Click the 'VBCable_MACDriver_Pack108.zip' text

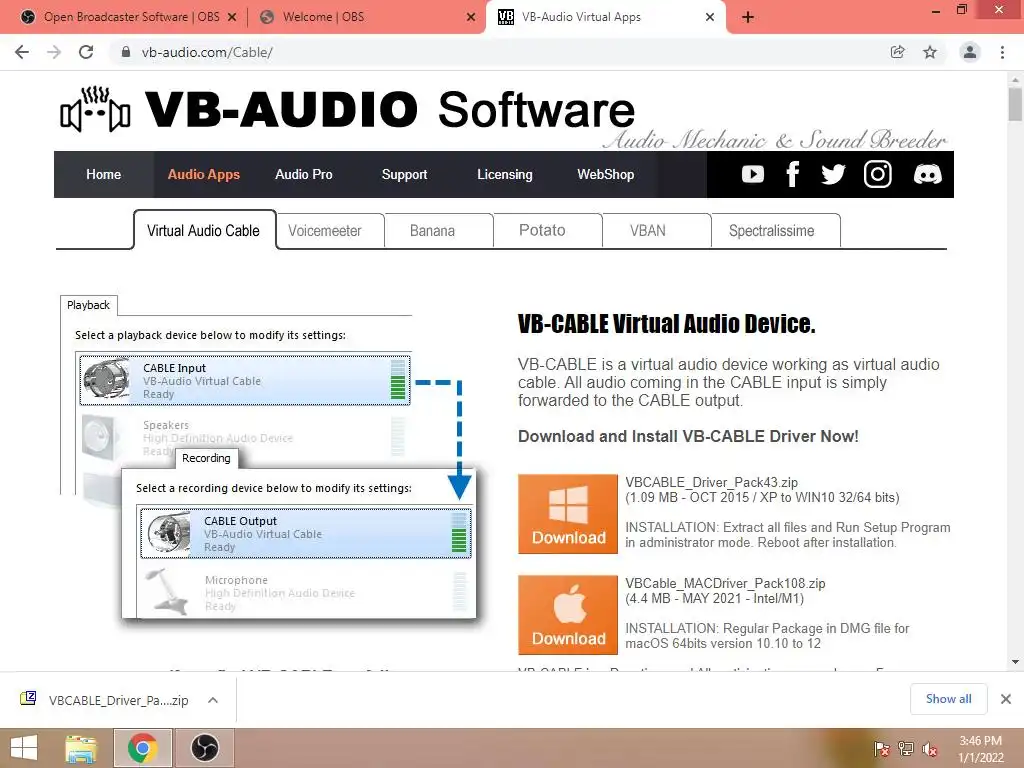[725, 583]
